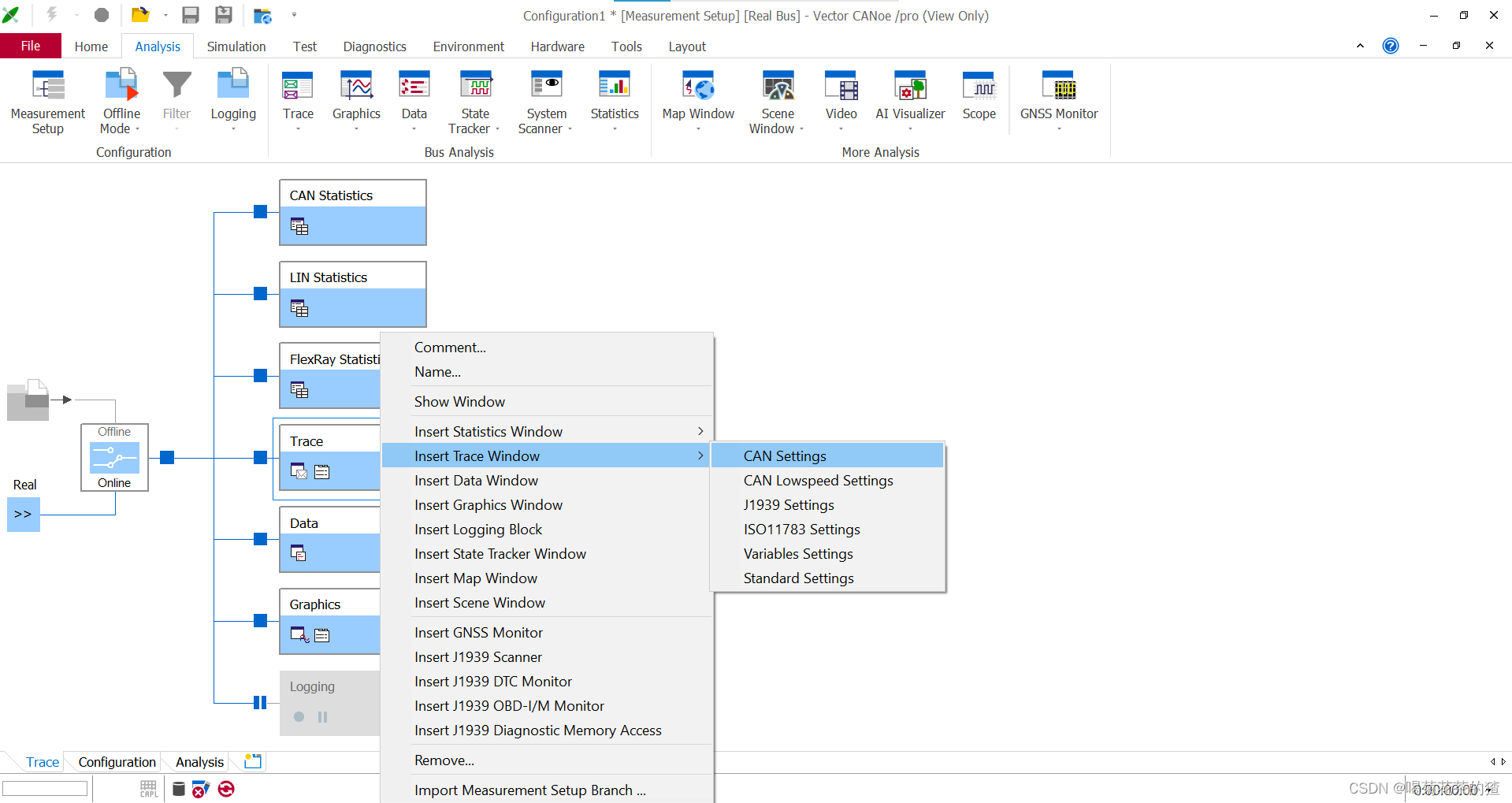Click the CAN Statistics block window icon
The image size is (1512, 803).
pyautogui.click(x=299, y=227)
